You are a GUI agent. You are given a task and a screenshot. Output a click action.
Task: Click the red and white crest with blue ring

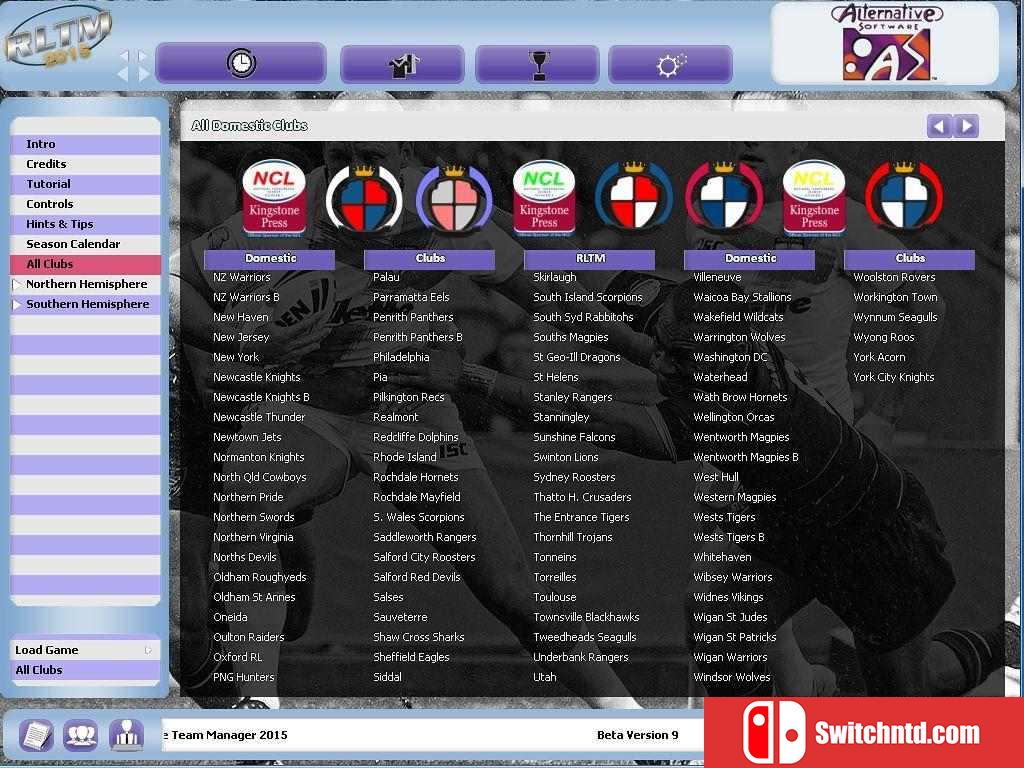click(x=633, y=199)
